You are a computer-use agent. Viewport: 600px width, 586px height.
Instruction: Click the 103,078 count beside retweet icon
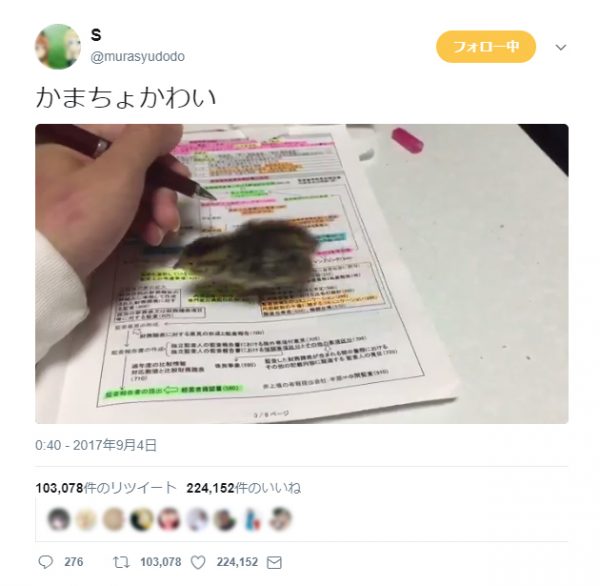pyautogui.click(x=161, y=562)
